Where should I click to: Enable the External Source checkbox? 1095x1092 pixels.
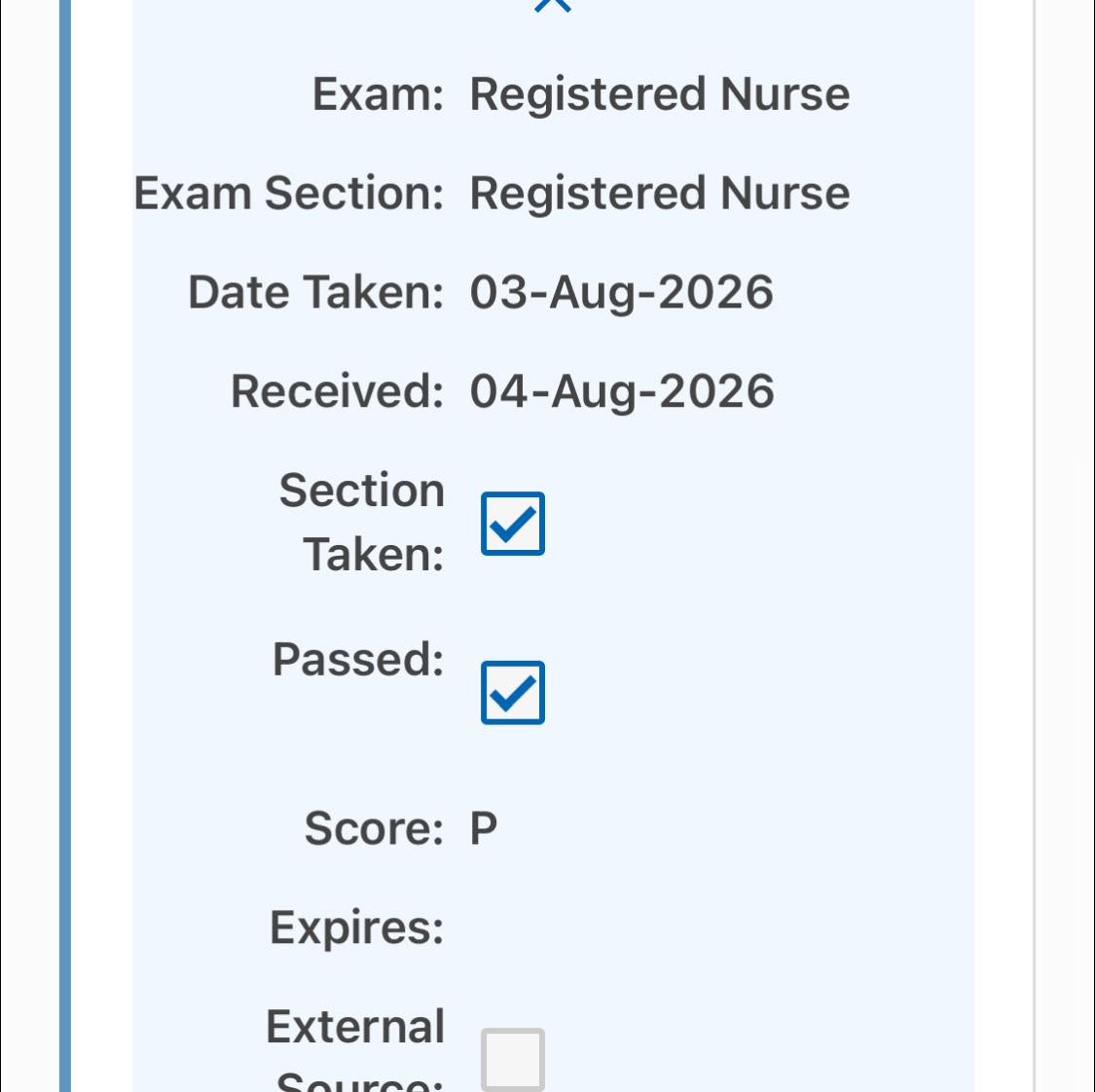coord(513,1059)
